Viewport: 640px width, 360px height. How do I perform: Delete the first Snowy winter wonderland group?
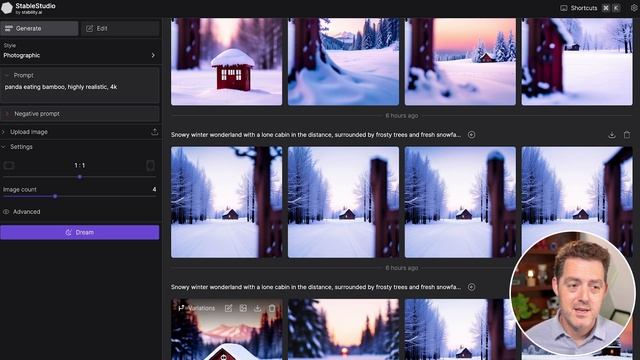[x=627, y=134]
